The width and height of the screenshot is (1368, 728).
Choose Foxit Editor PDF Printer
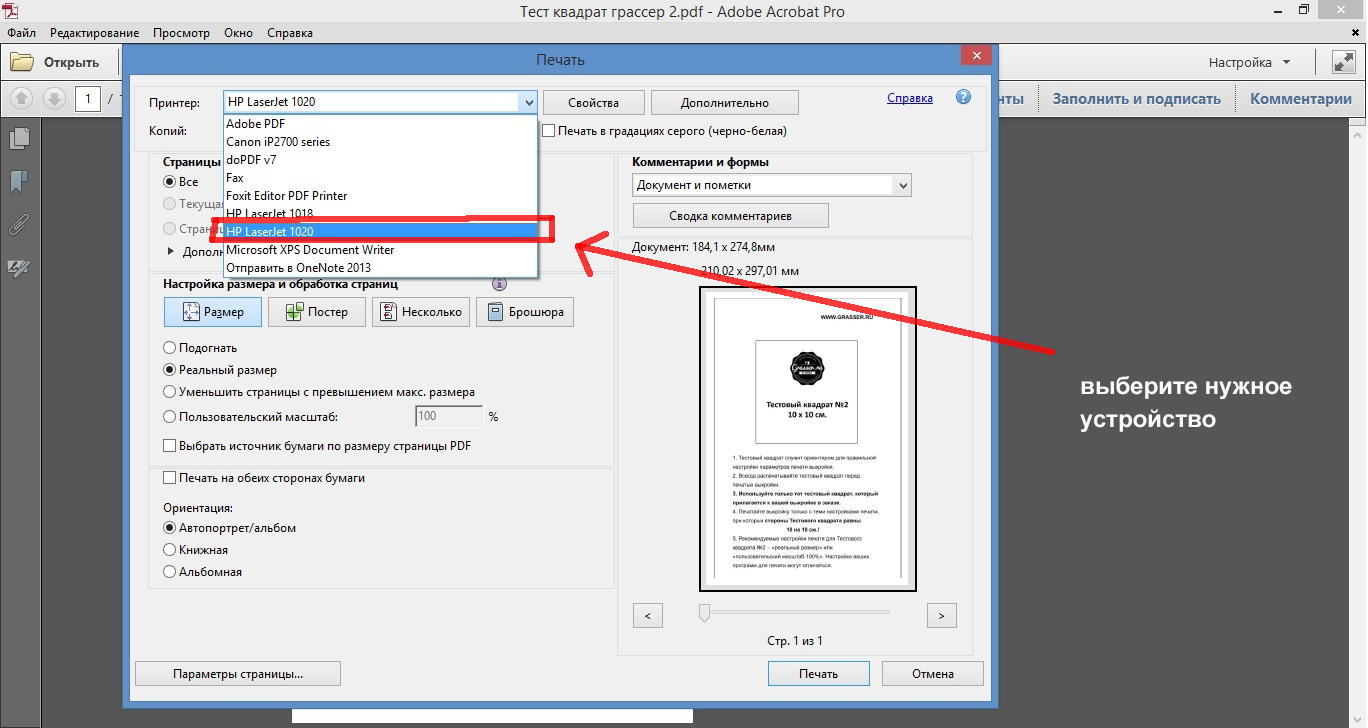(381, 196)
